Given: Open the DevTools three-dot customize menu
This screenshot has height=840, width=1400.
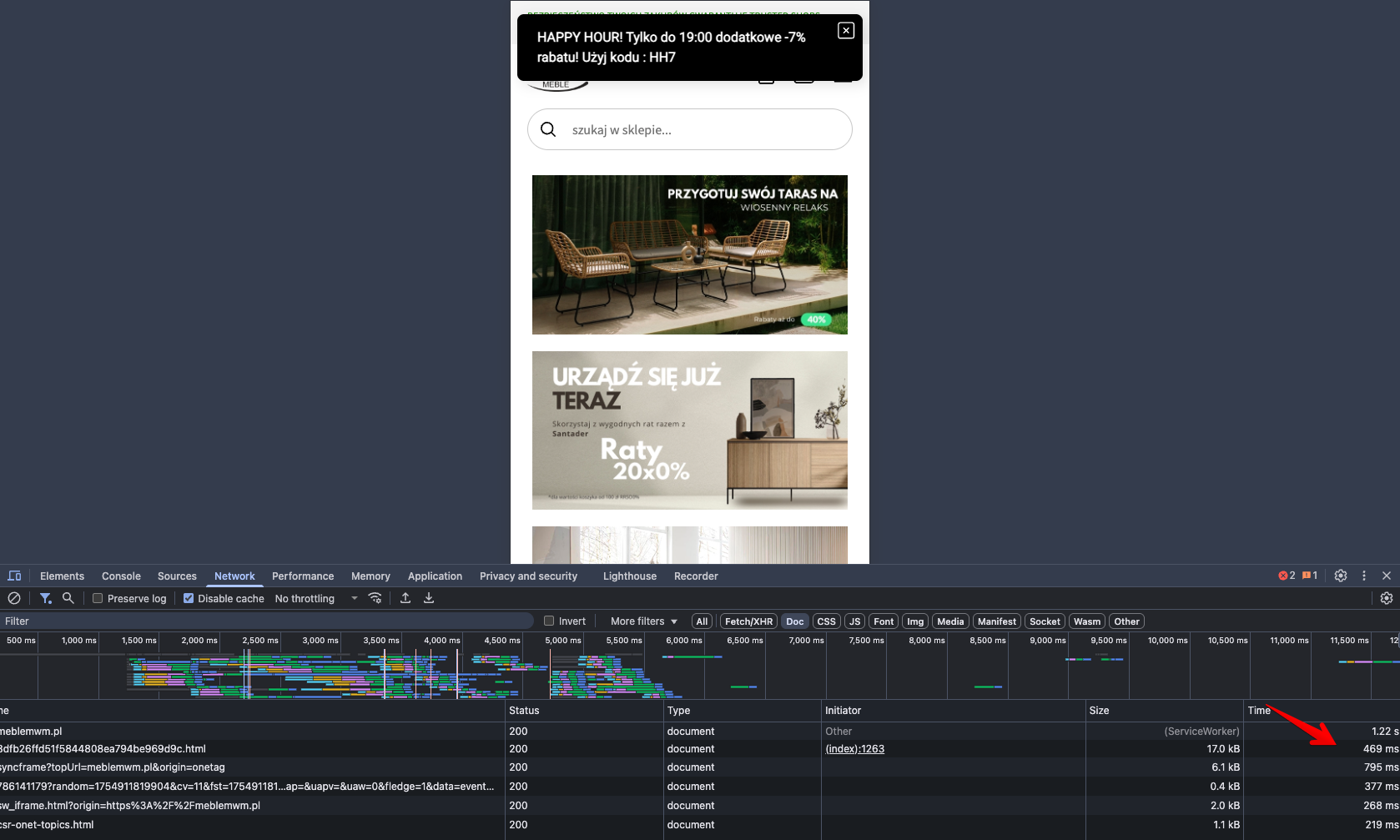Looking at the screenshot, I should coord(1364,576).
